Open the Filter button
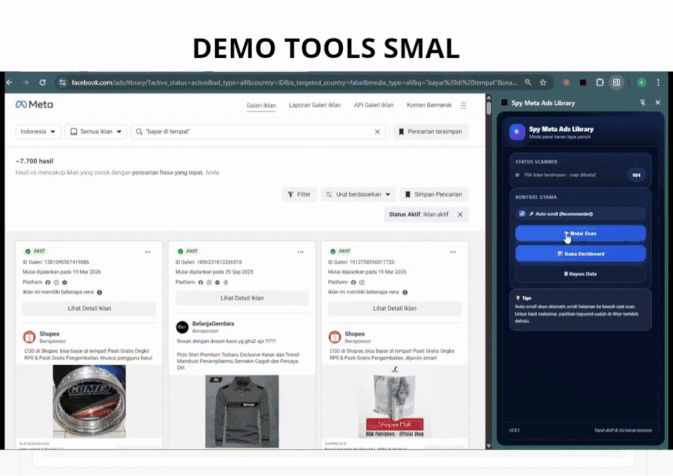Viewport: 673px width, 476px height. pos(299,194)
